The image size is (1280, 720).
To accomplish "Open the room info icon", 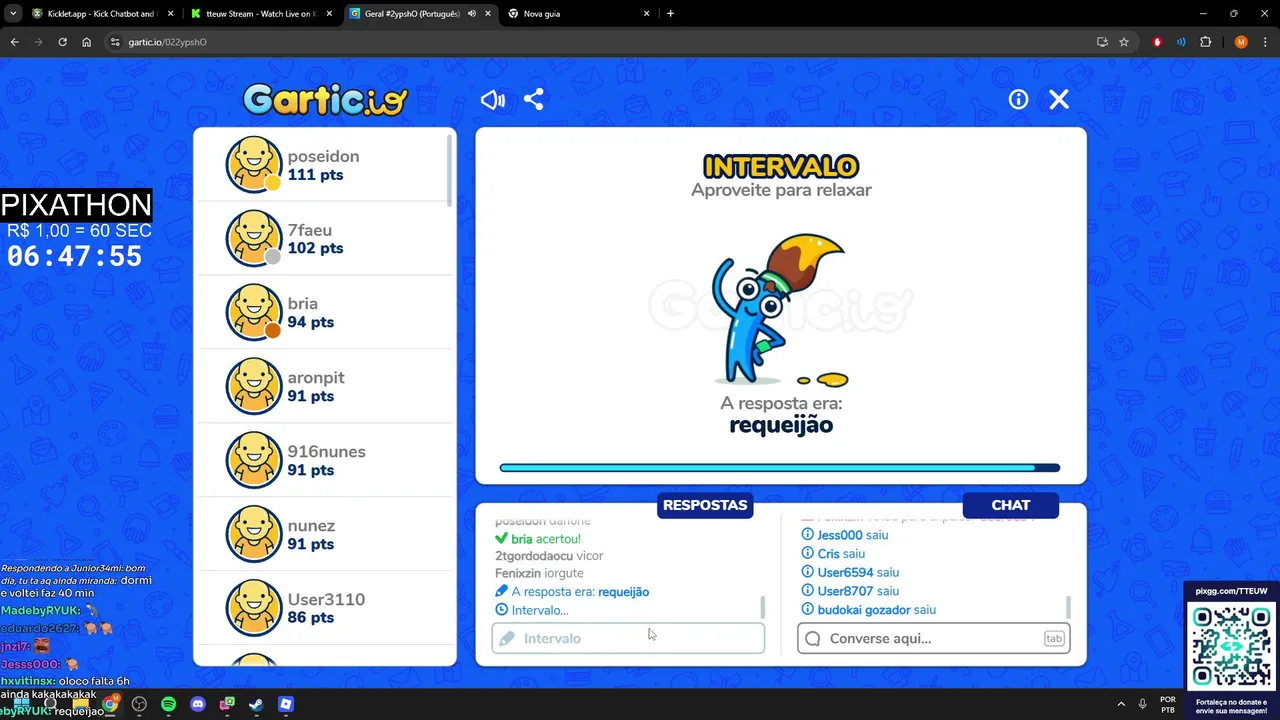I will 1018,99.
